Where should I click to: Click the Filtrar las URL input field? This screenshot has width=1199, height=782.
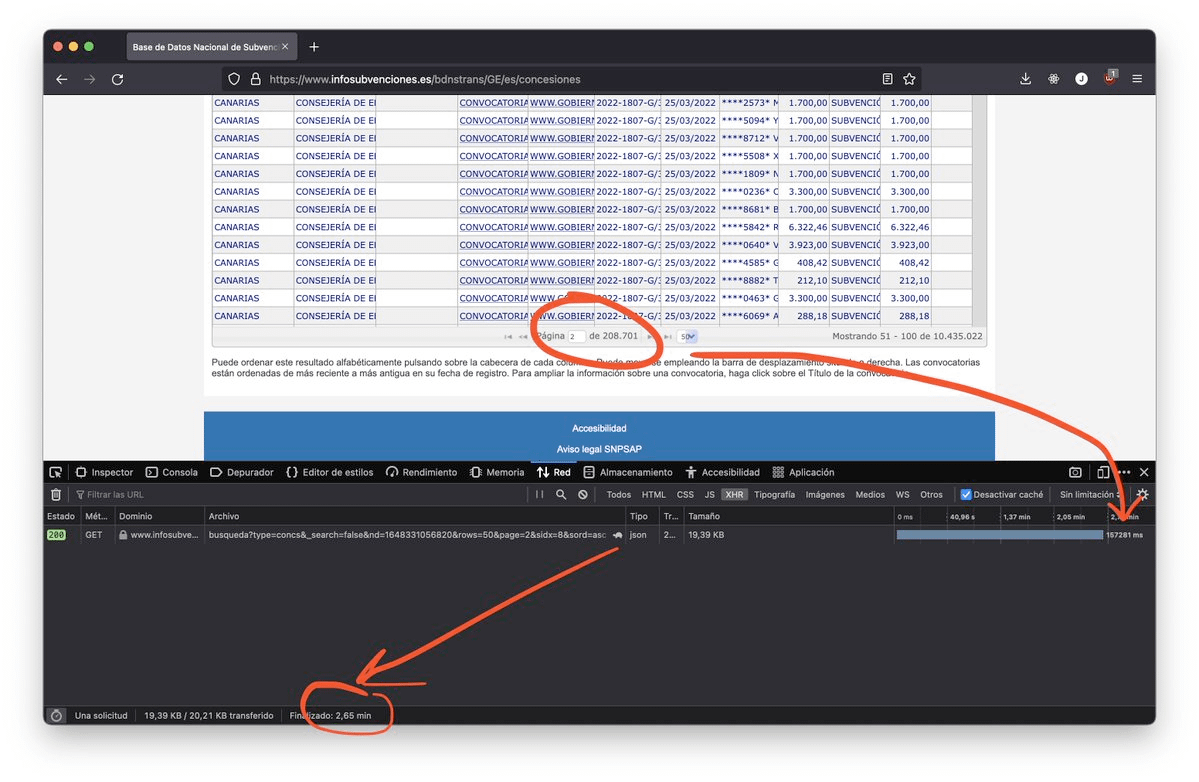click(300, 494)
